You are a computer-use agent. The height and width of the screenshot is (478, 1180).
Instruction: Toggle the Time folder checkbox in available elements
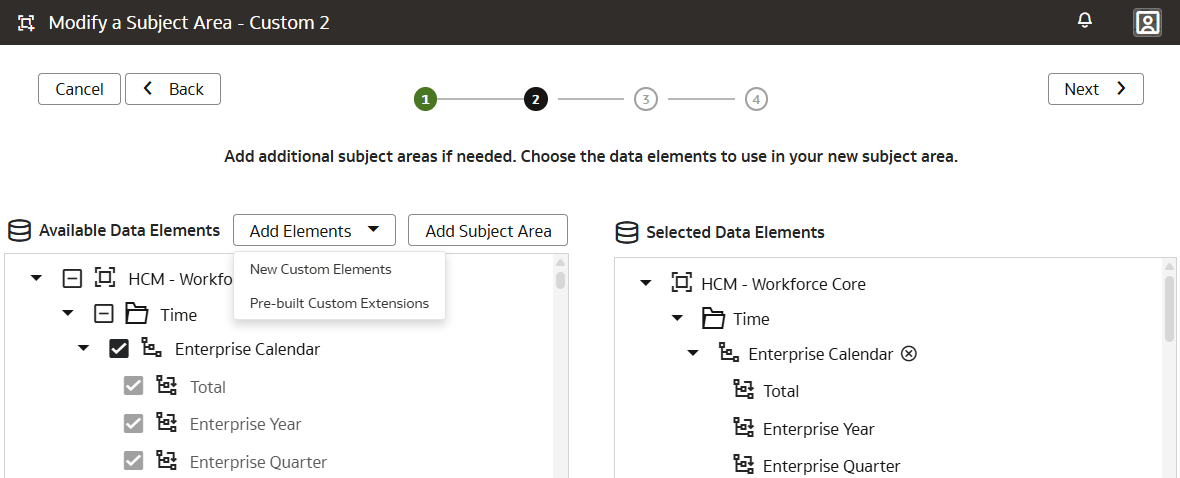(103, 314)
